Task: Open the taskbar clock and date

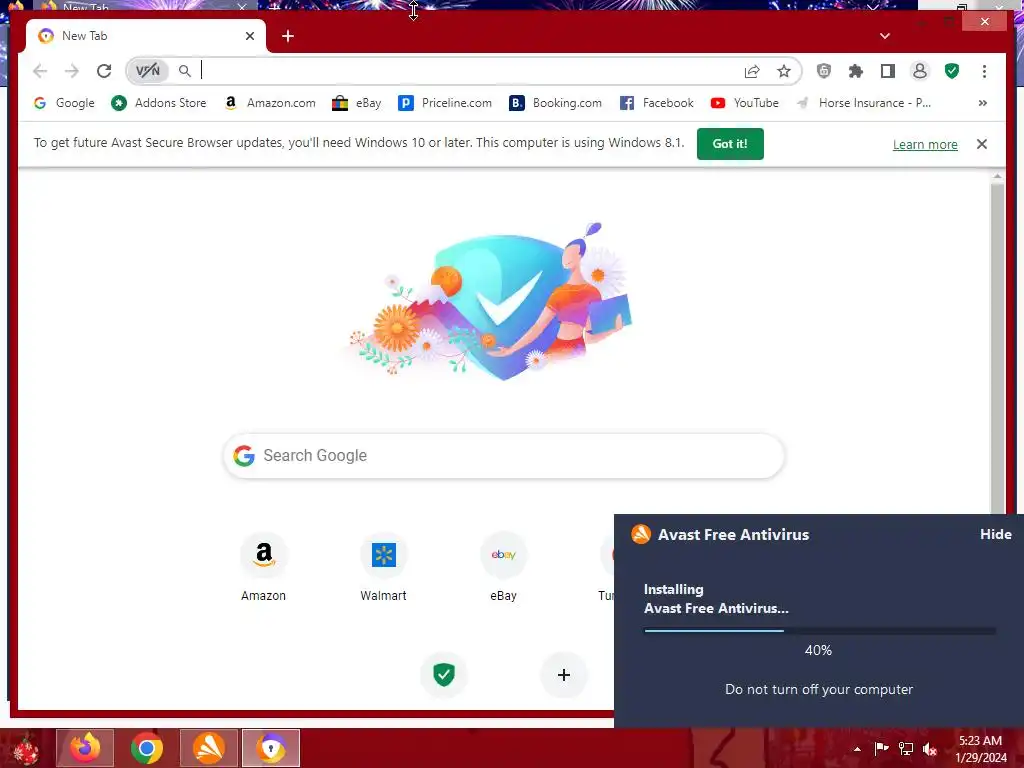Action: pos(980,749)
